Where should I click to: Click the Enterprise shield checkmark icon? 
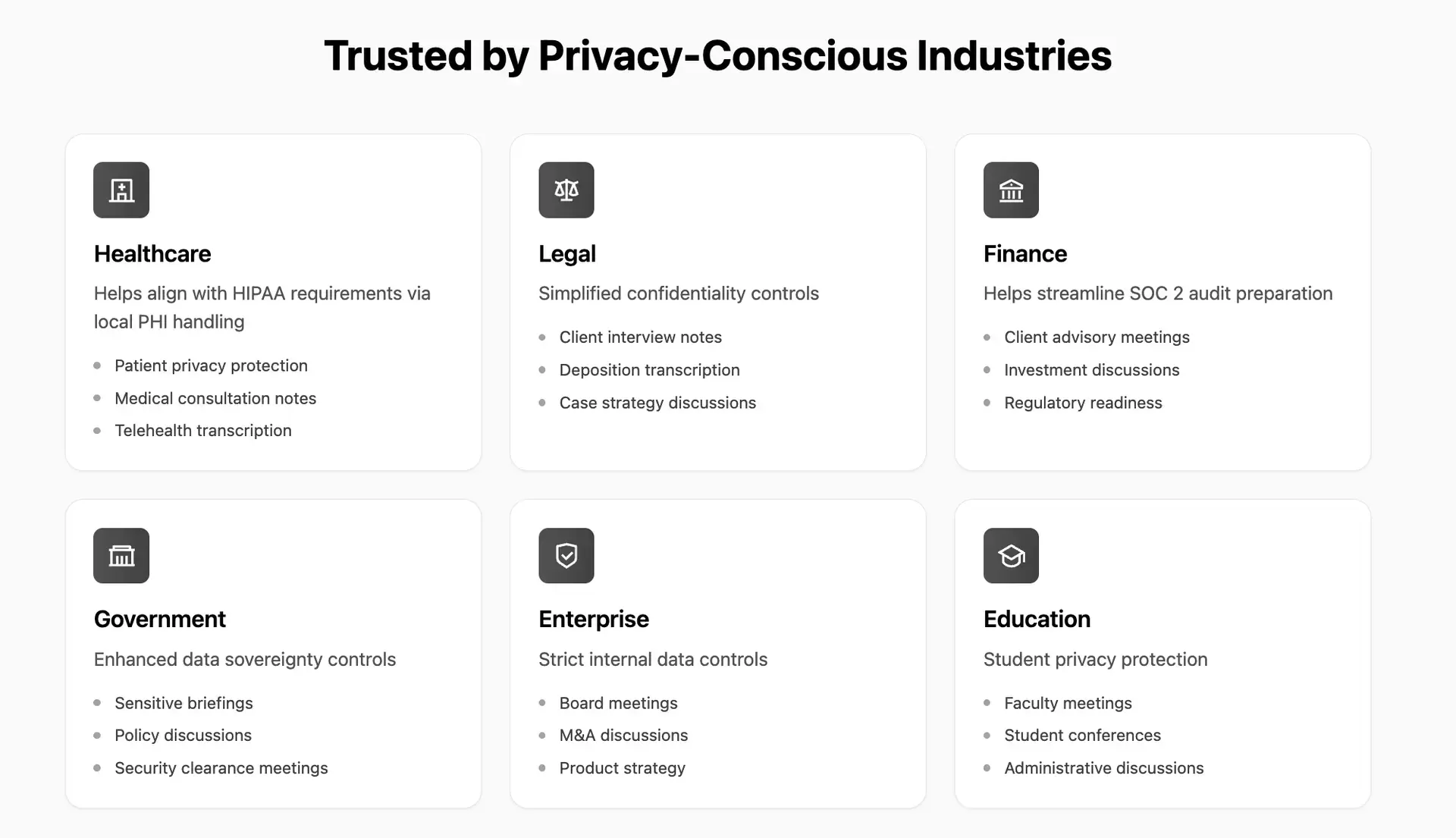pos(566,556)
